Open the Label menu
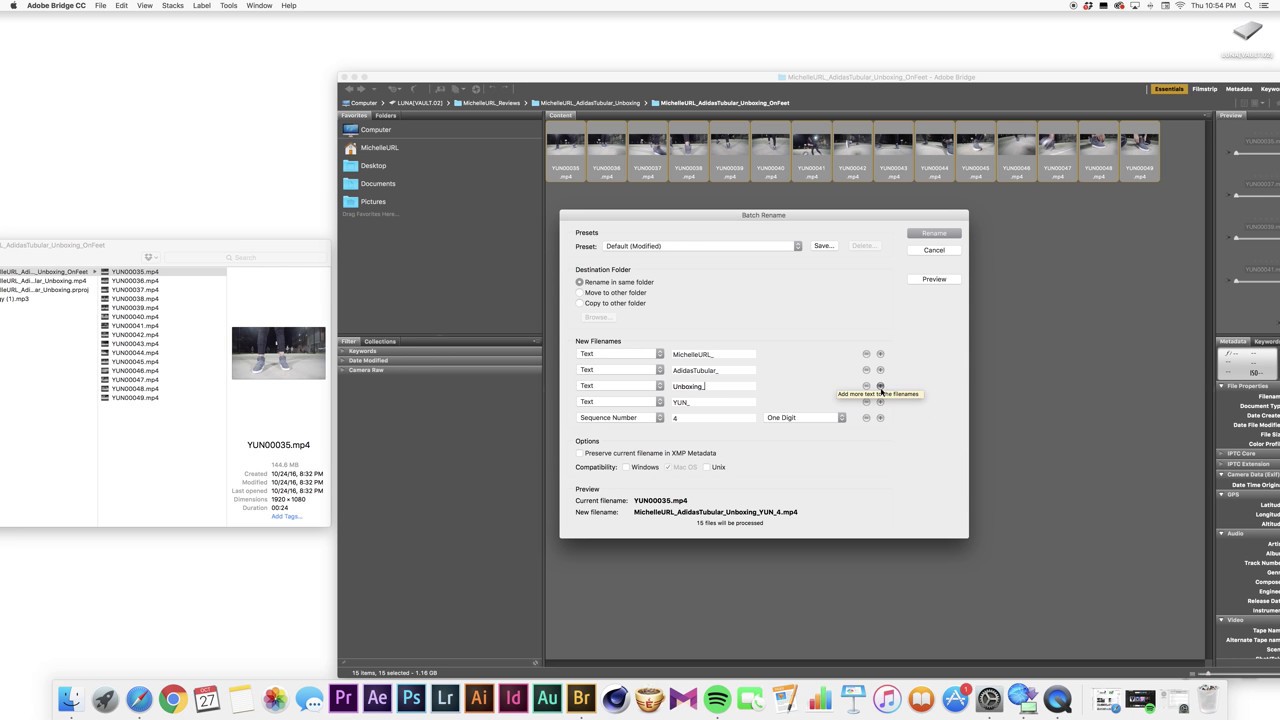The image size is (1280, 720). point(201,6)
